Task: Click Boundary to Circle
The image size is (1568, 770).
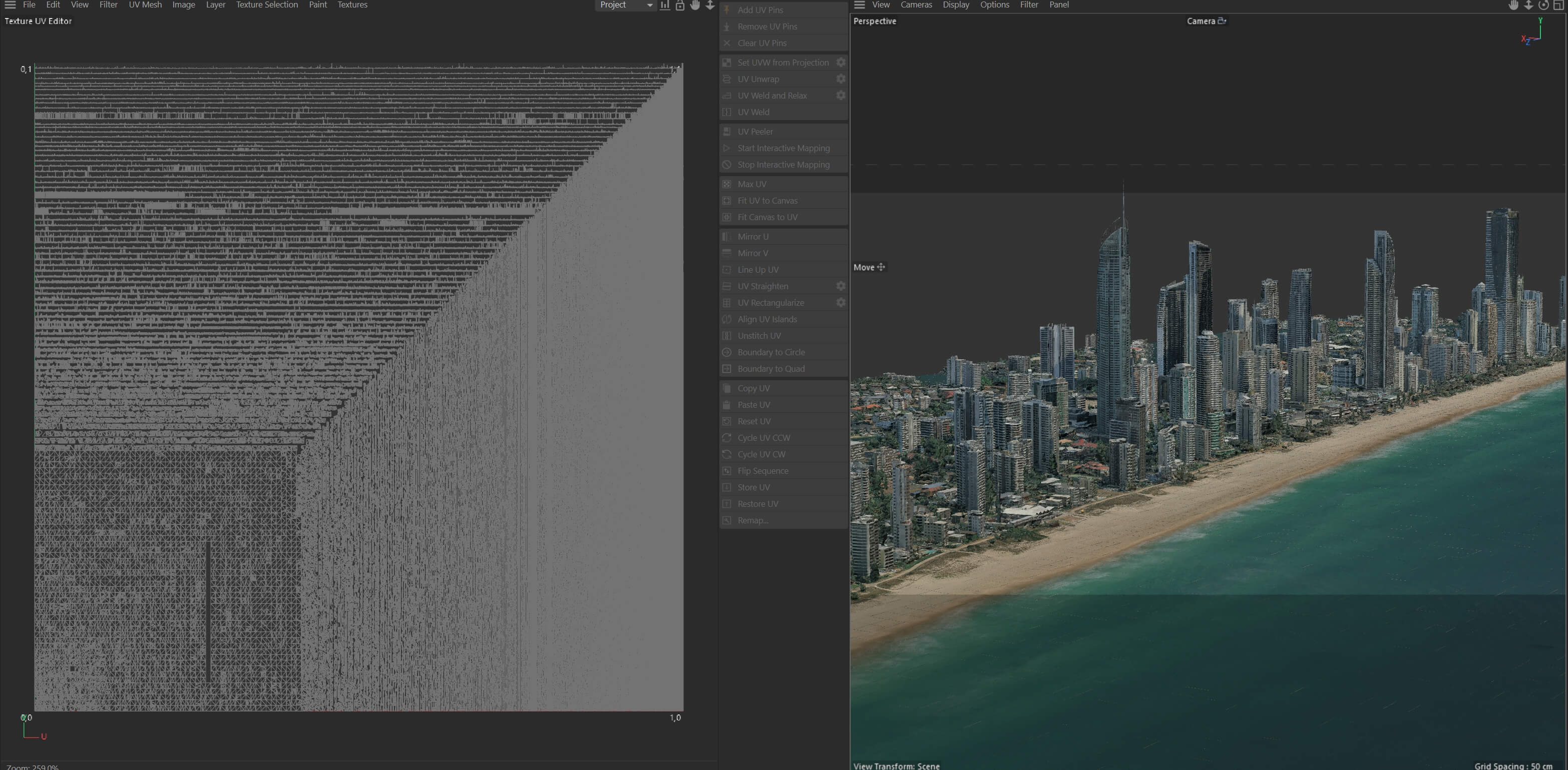Action: click(783, 352)
